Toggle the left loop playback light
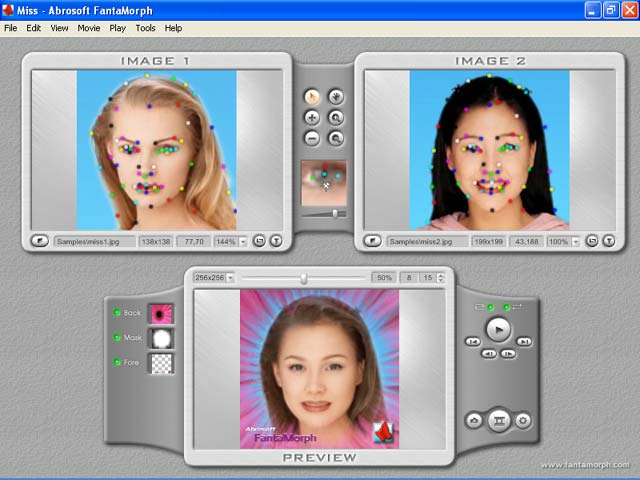 [491, 307]
